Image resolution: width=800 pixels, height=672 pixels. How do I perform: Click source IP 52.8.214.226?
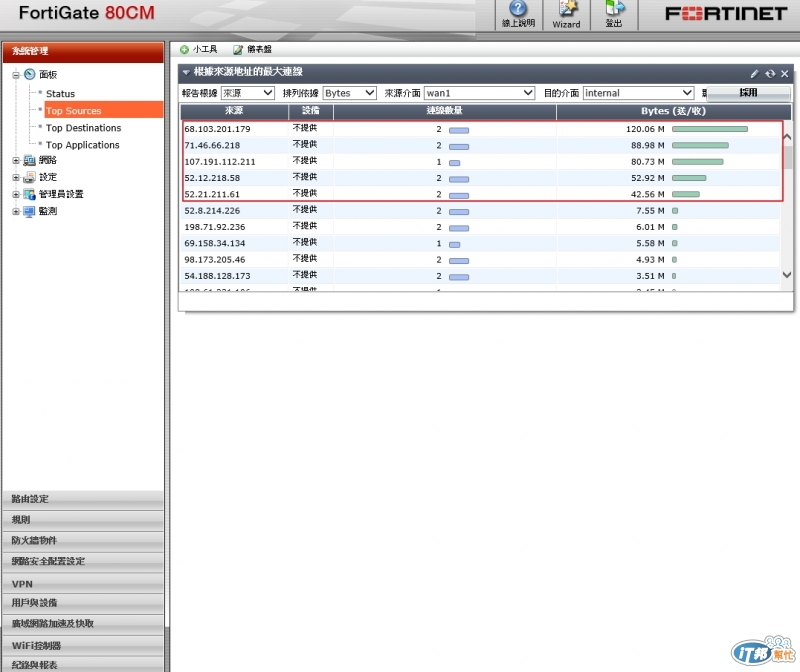tap(212, 211)
